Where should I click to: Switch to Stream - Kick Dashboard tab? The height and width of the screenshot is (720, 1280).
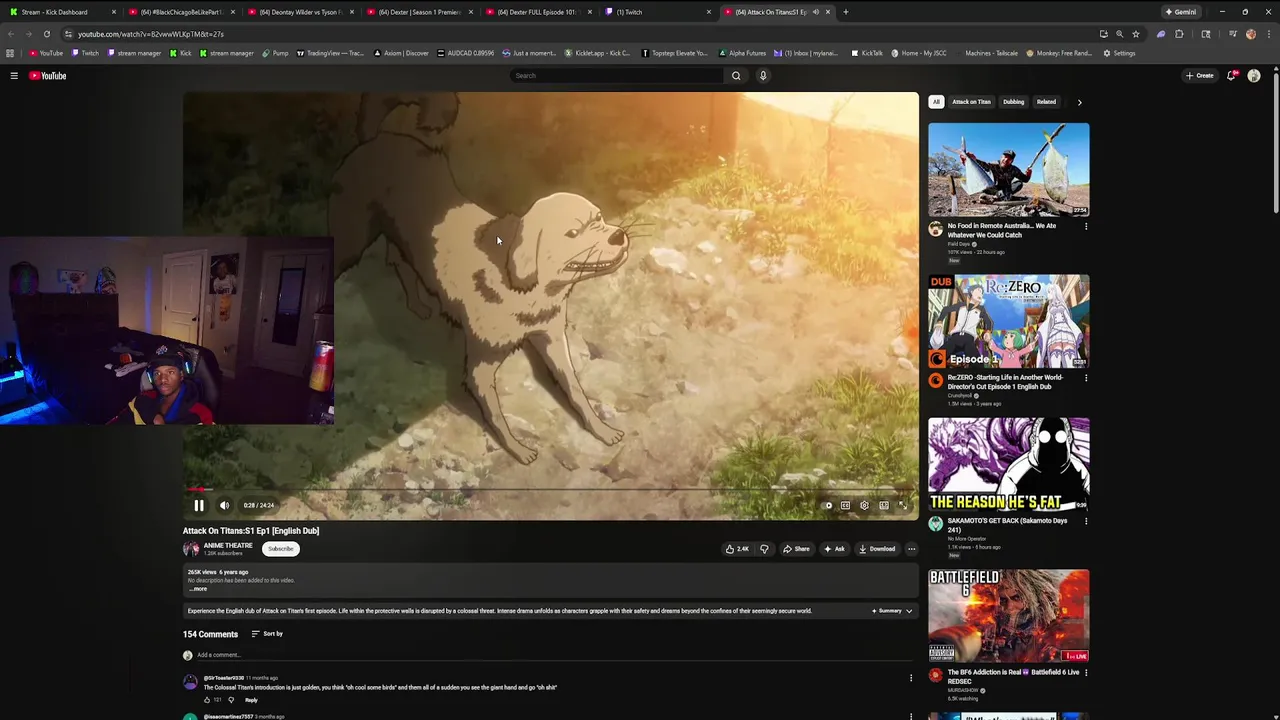pos(60,12)
